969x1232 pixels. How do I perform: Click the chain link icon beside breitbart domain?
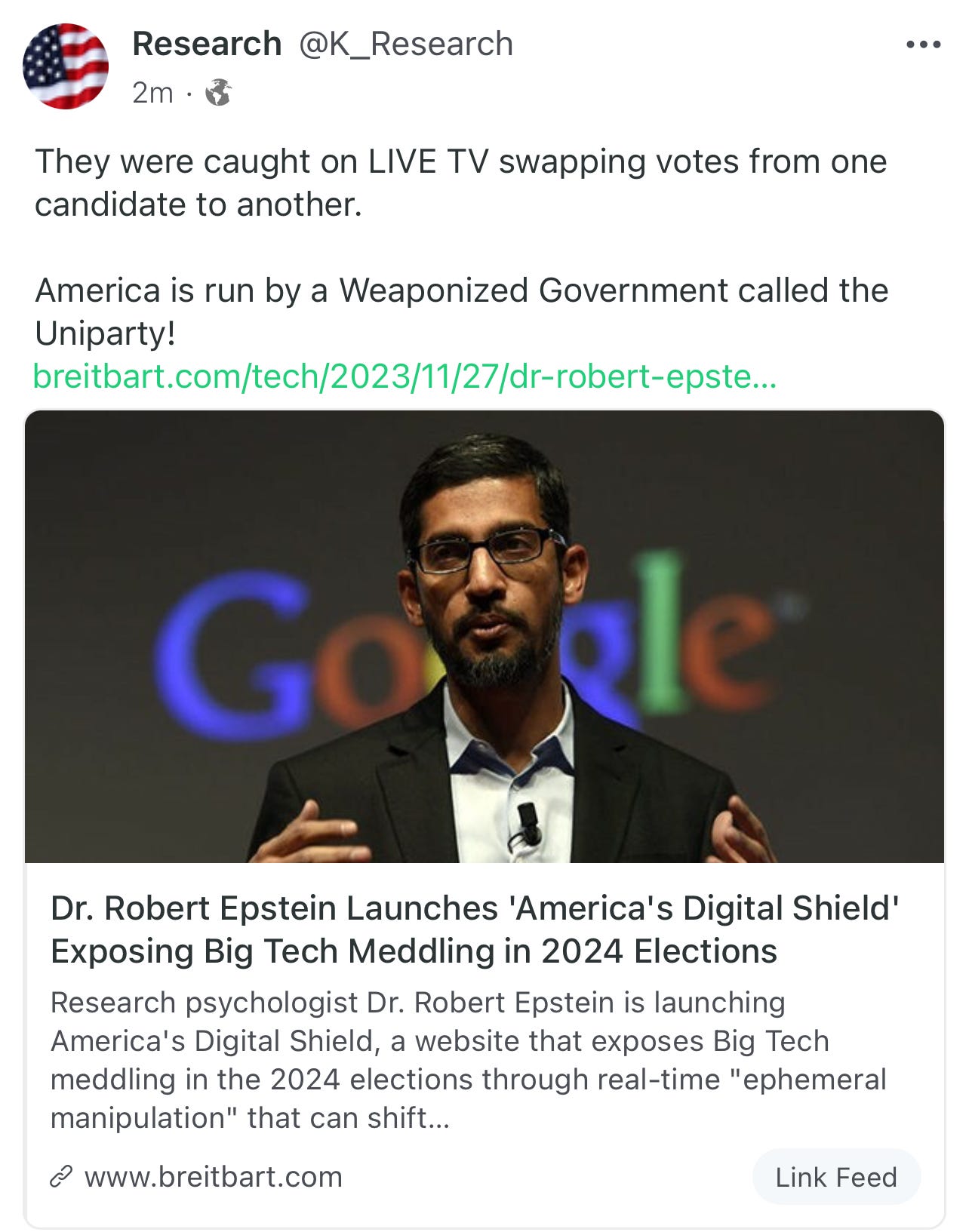pyautogui.click(x=60, y=1176)
